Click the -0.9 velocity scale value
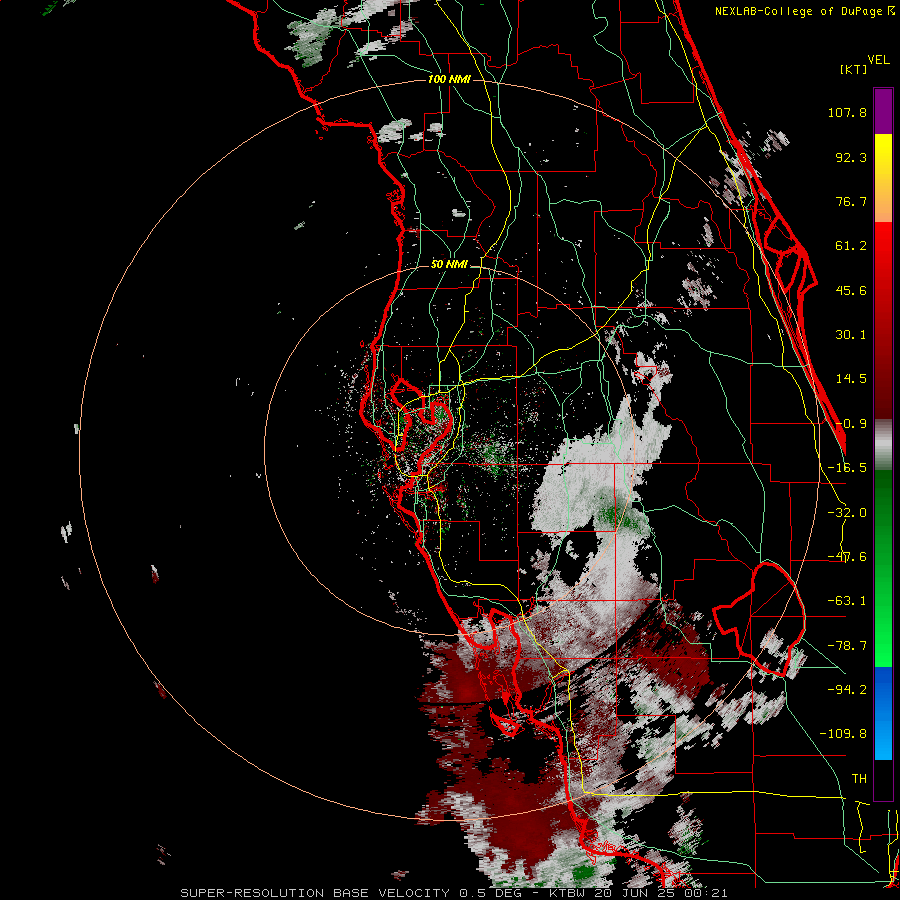The image size is (900, 900). 851,424
